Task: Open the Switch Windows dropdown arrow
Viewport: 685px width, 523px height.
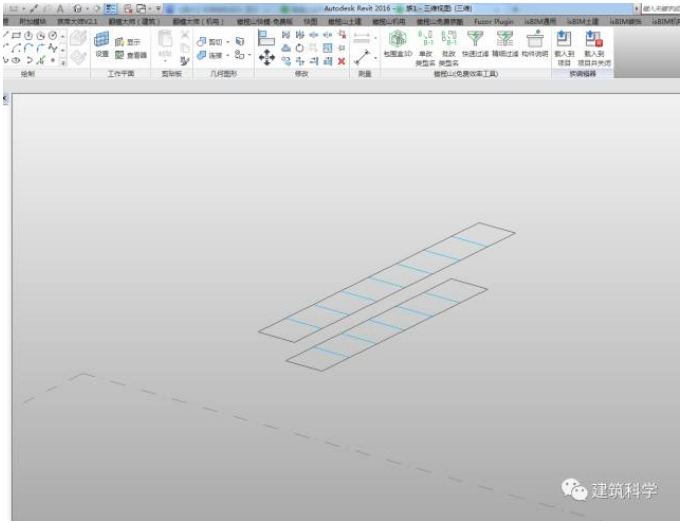Action: click(x=149, y=9)
